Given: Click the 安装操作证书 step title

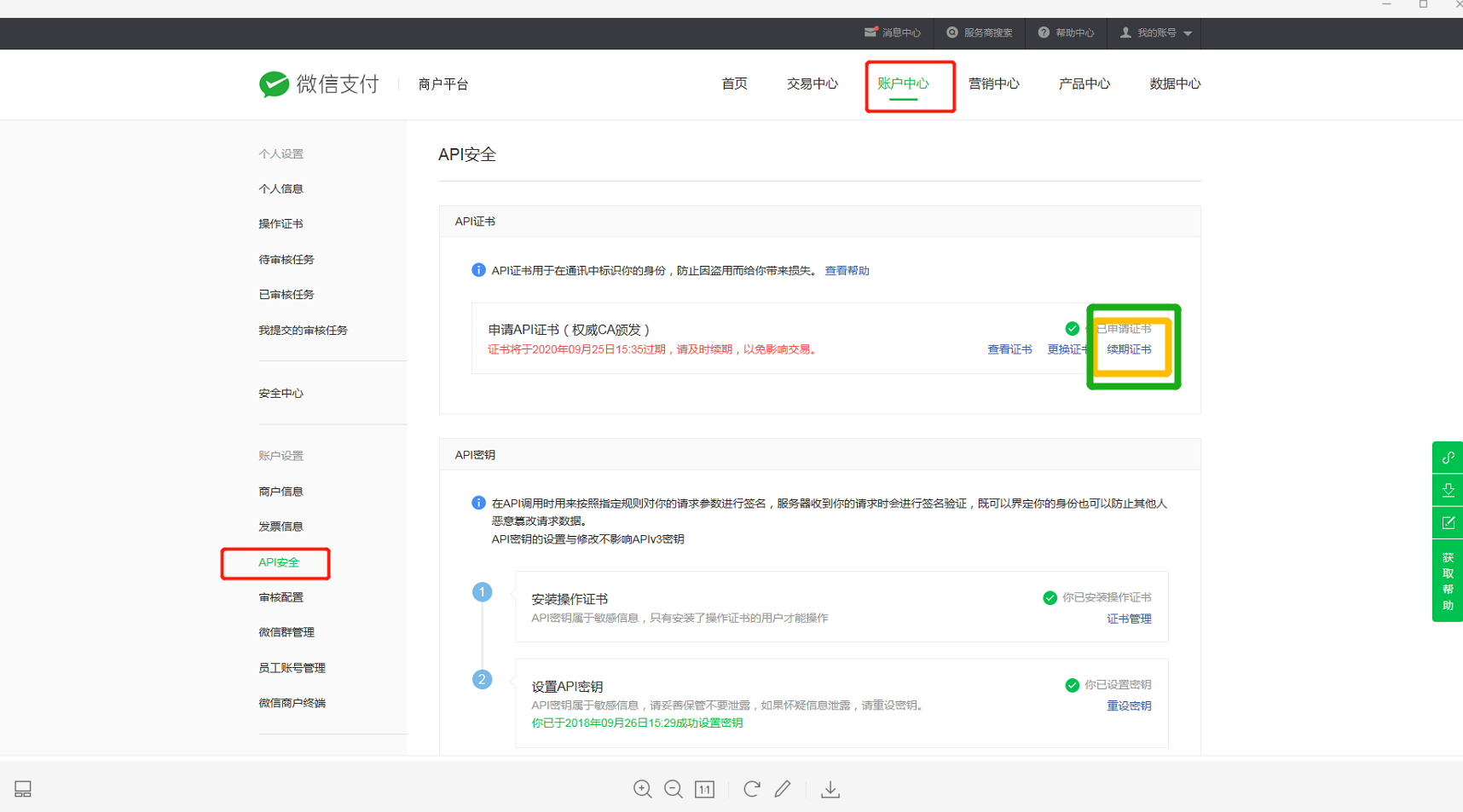Looking at the screenshot, I should coord(570,599).
